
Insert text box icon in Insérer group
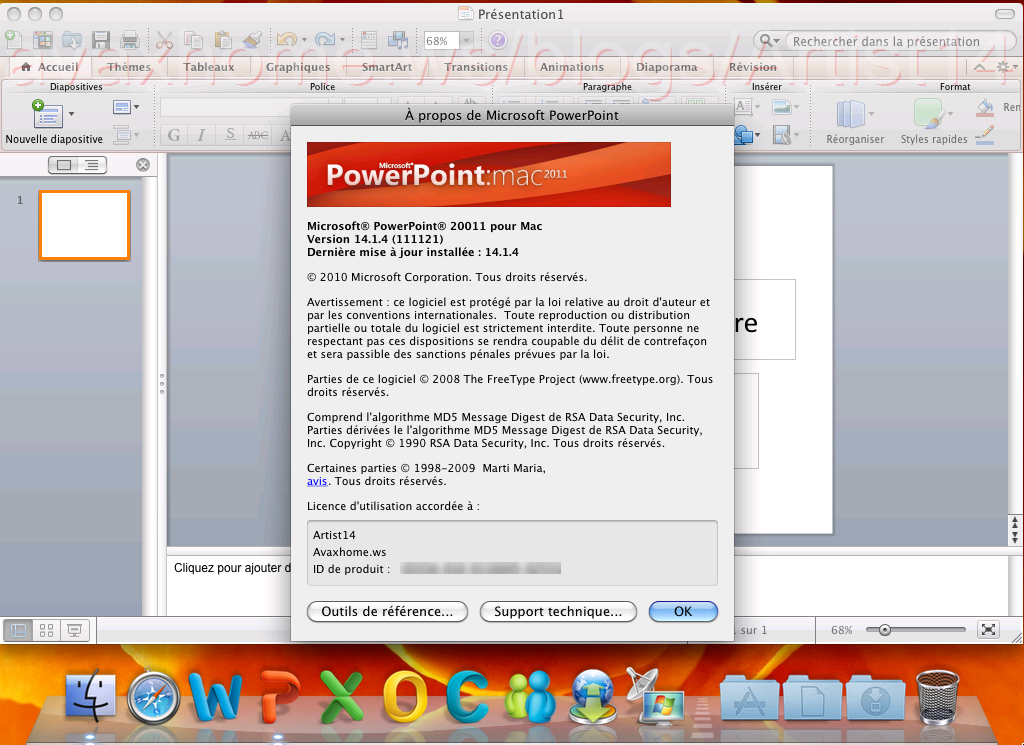click(743, 107)
